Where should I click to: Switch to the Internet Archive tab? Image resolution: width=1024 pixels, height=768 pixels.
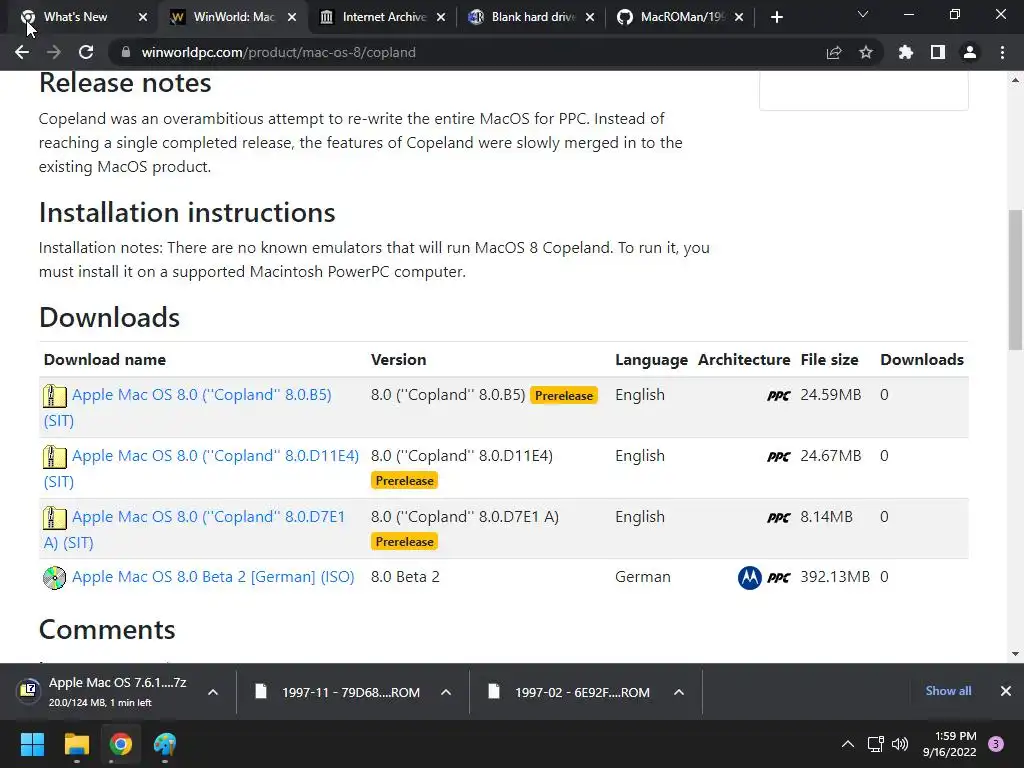tap(383, 17)
